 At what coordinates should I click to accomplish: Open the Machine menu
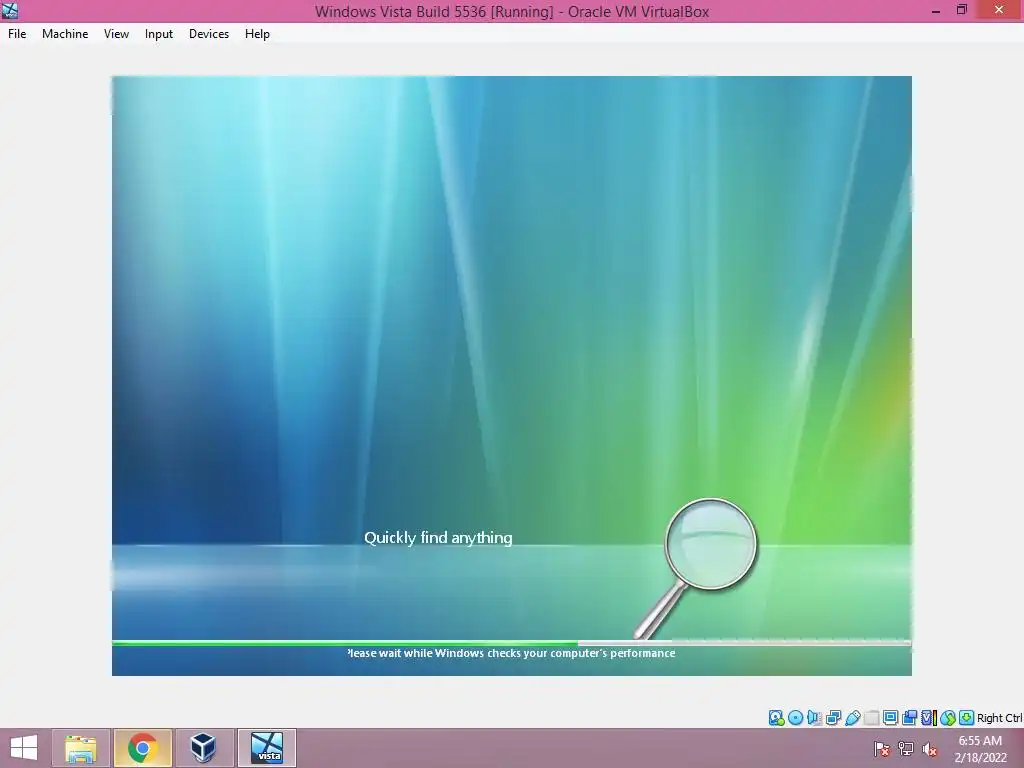(x=65, y=34)
